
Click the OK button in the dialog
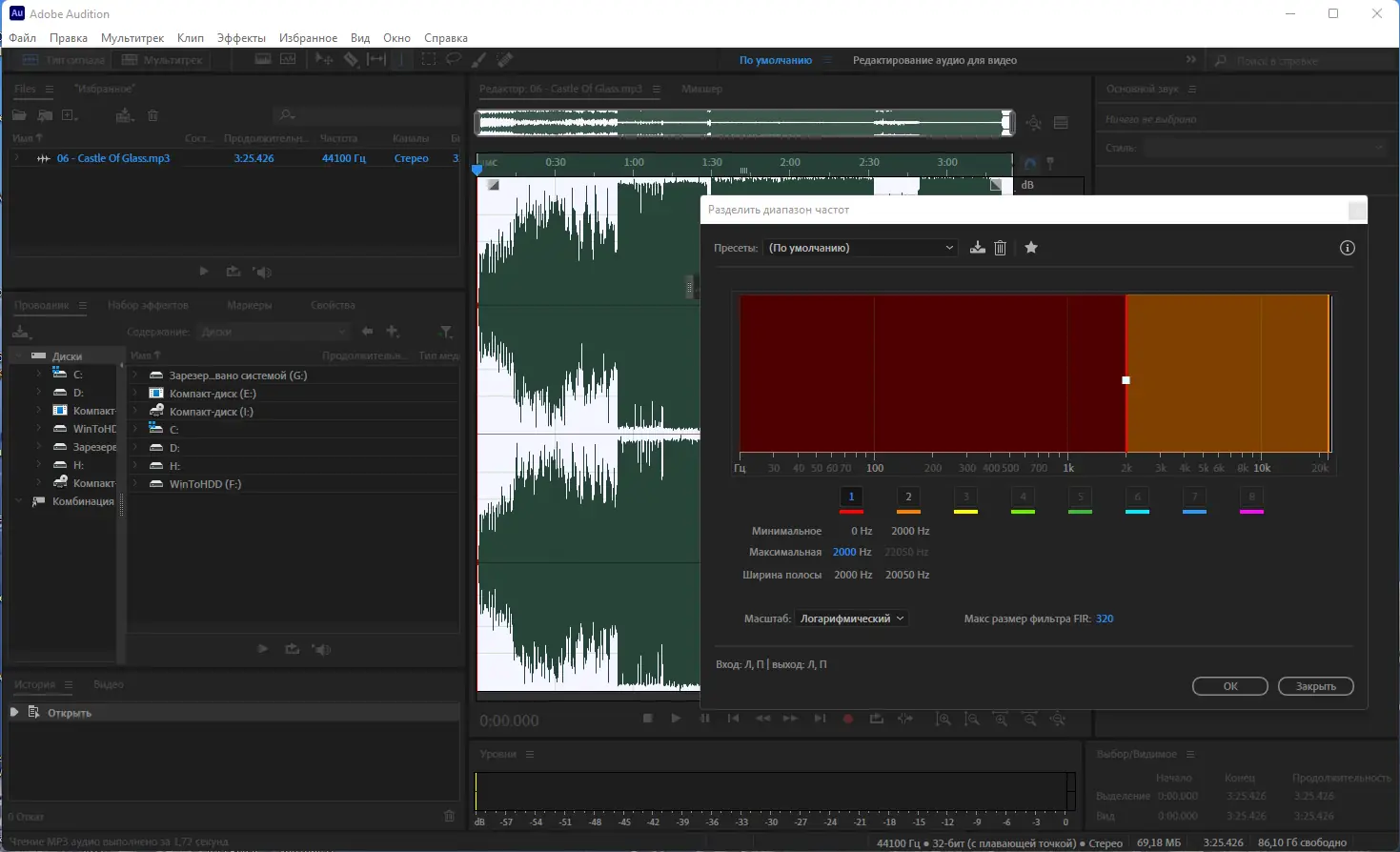click(1229, 686)
